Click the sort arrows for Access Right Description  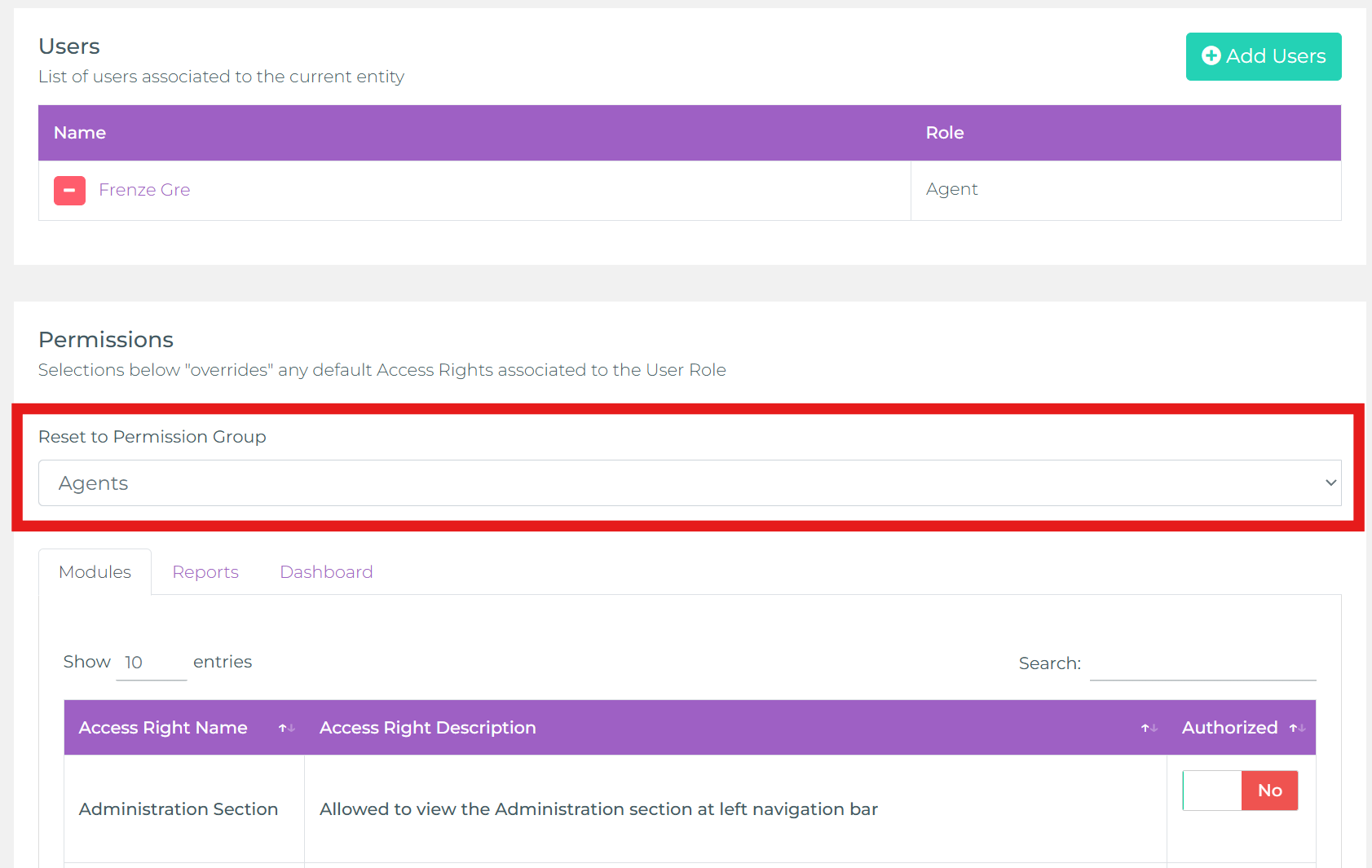tap(1149, 728)
